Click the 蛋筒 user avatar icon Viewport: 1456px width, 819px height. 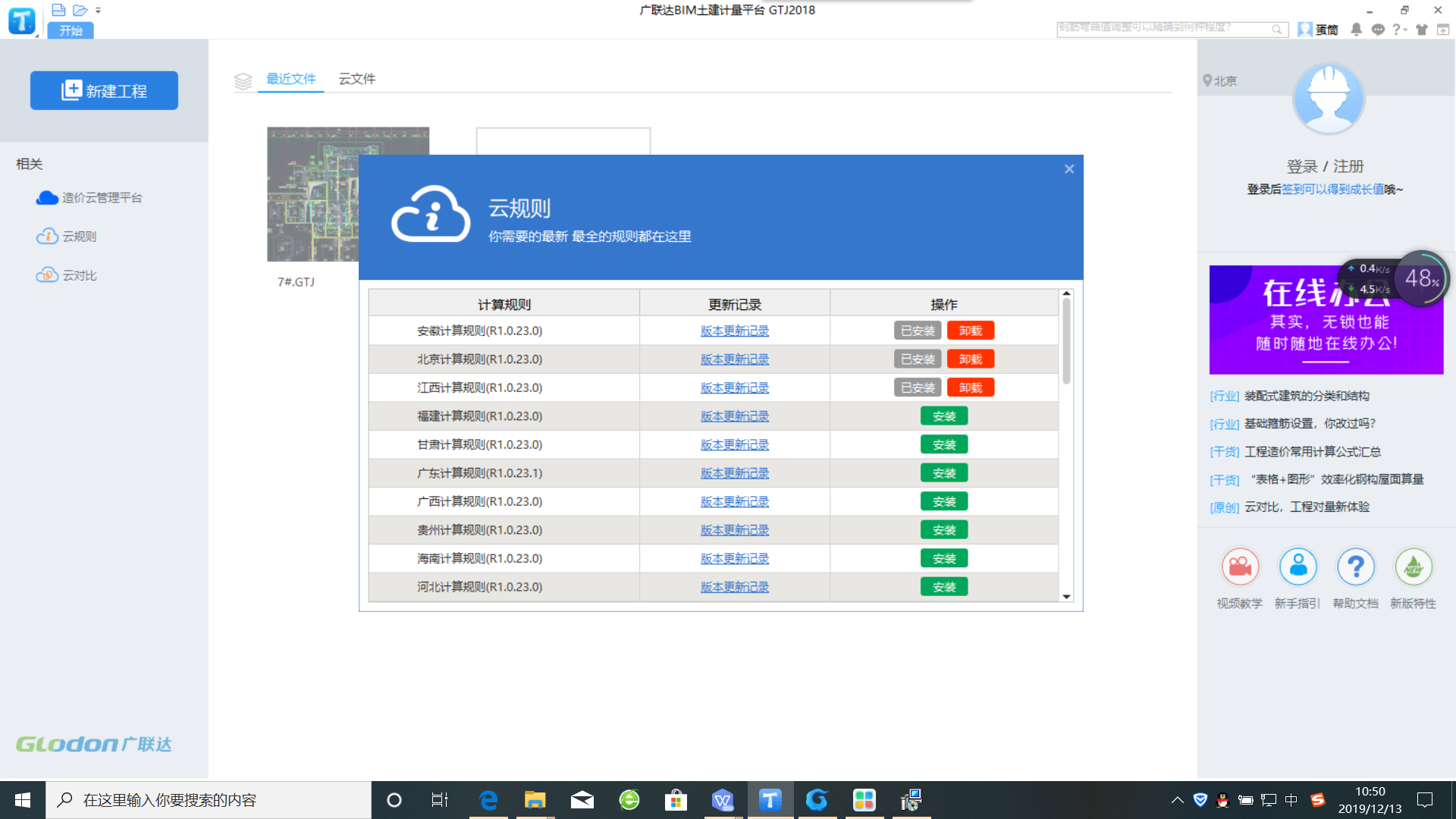[x=1305, y=30]
